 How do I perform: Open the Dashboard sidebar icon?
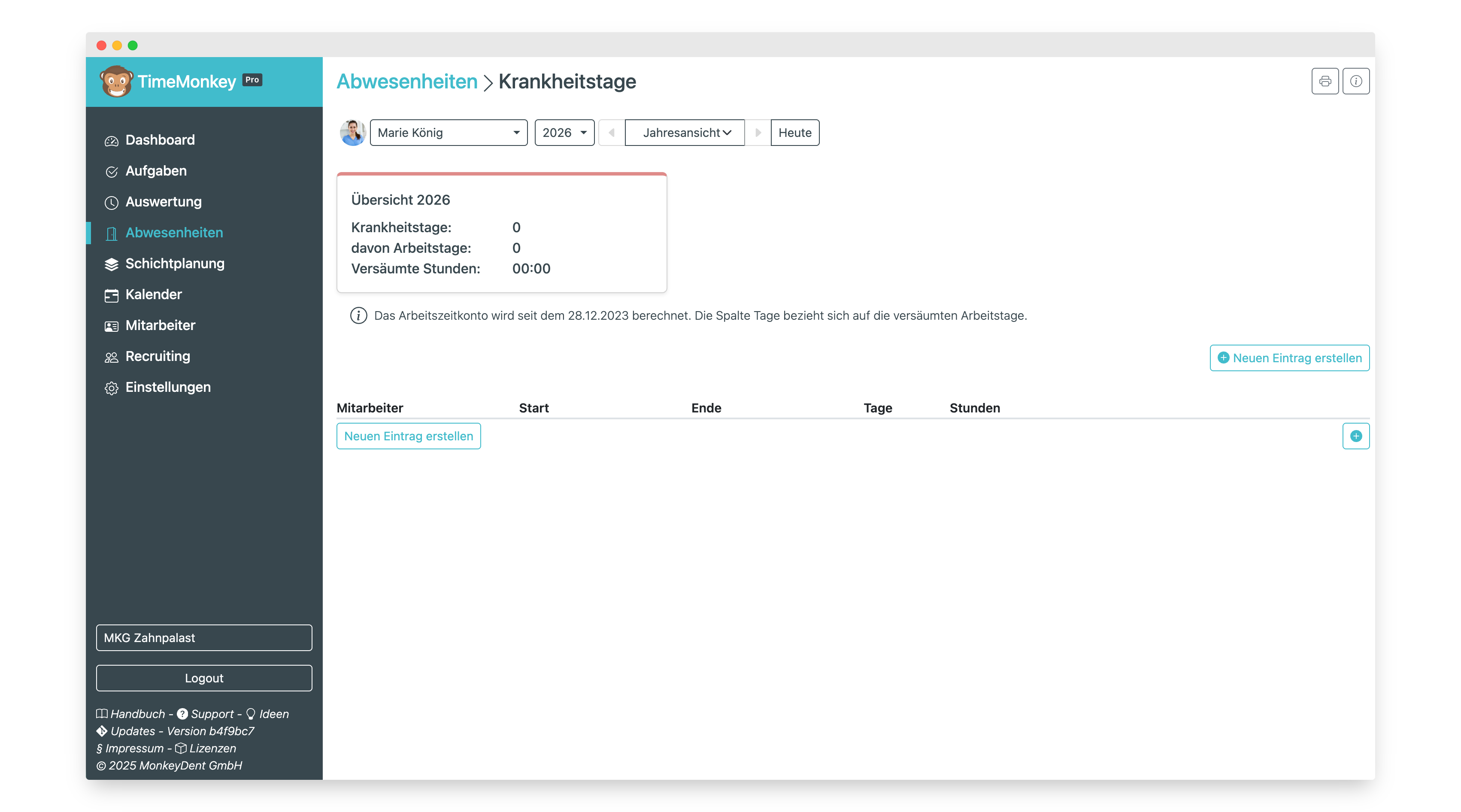[x=111, y=140]
